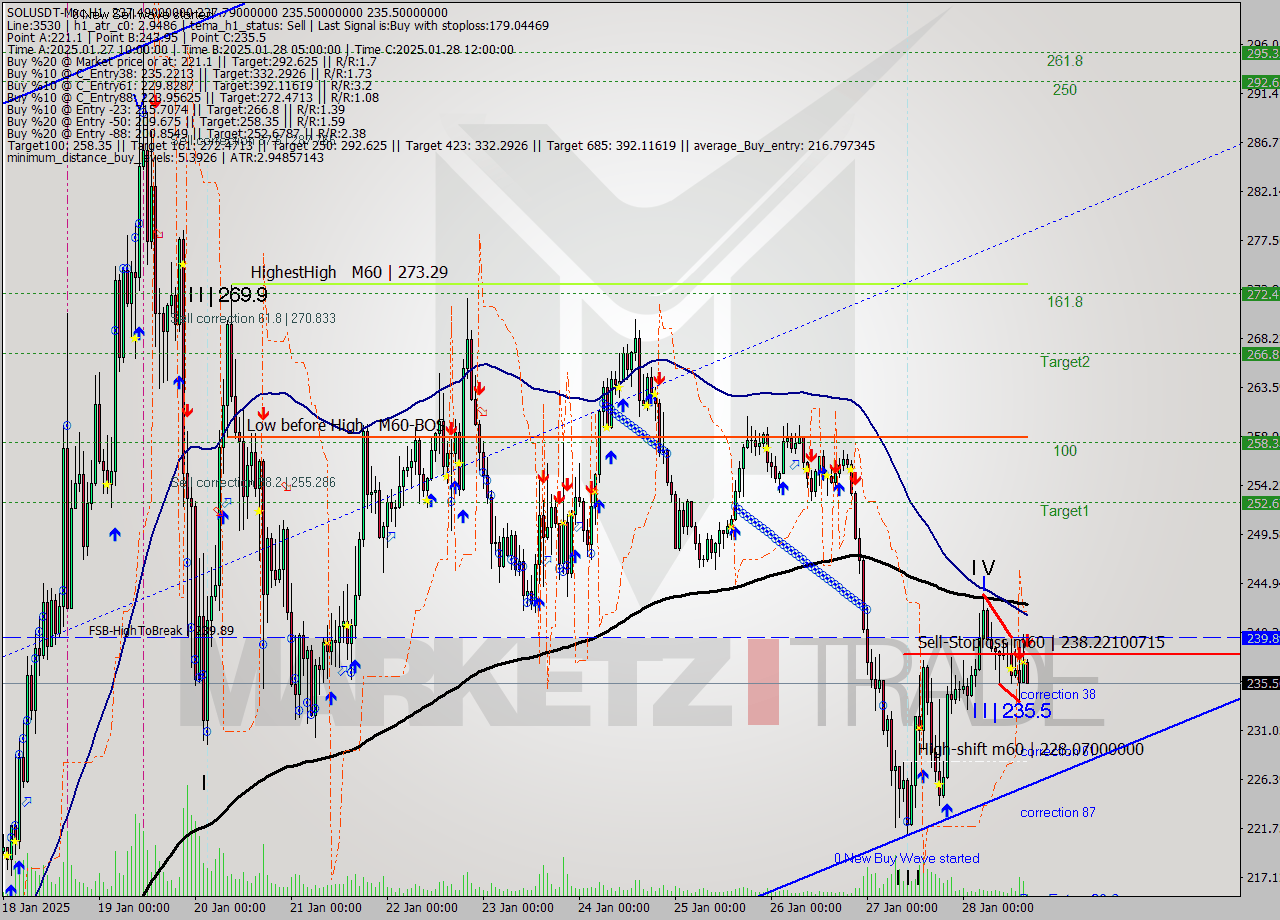Viewport: 1280px width, 920px height.
Task: Click the 277.5 price axis value
Action: [x=1264, y=240]
